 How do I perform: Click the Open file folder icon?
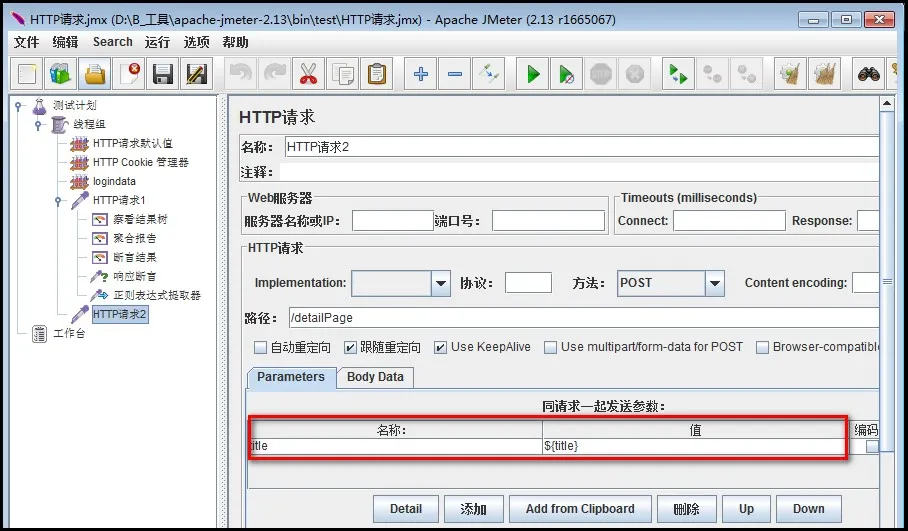click(x=94, y=74)
